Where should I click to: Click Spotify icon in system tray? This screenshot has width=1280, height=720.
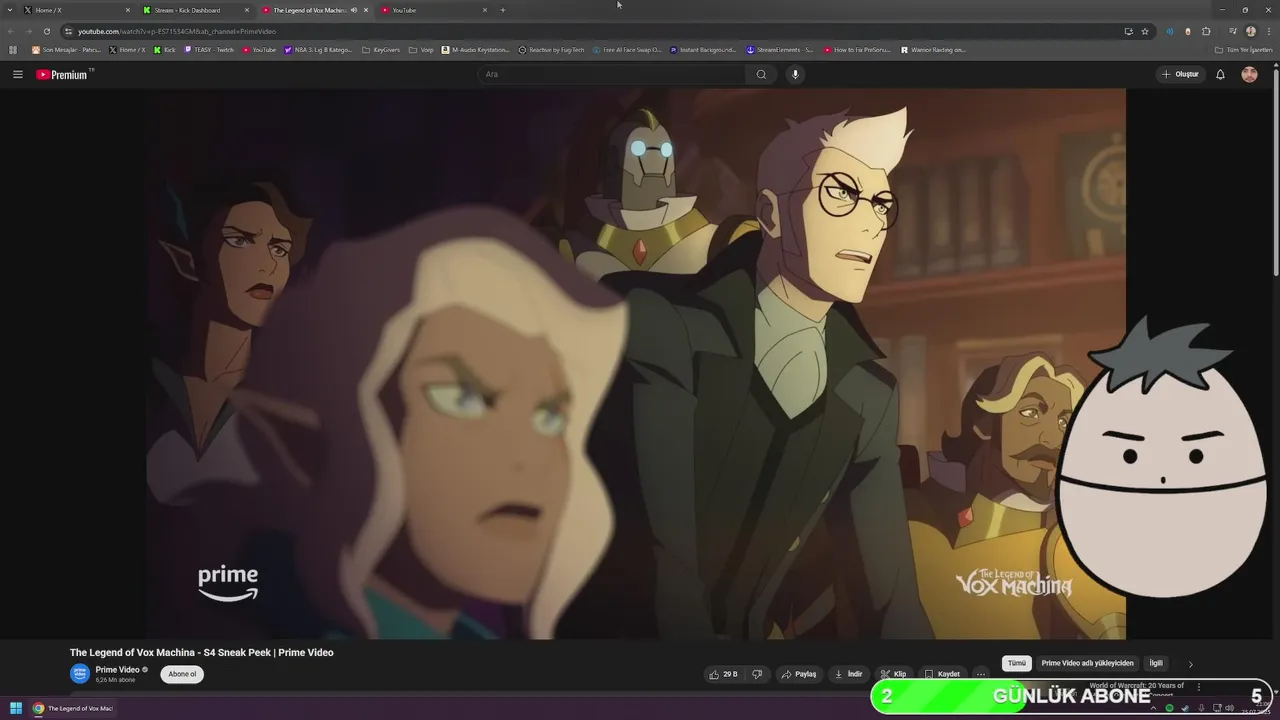[x=1170, y=708]
